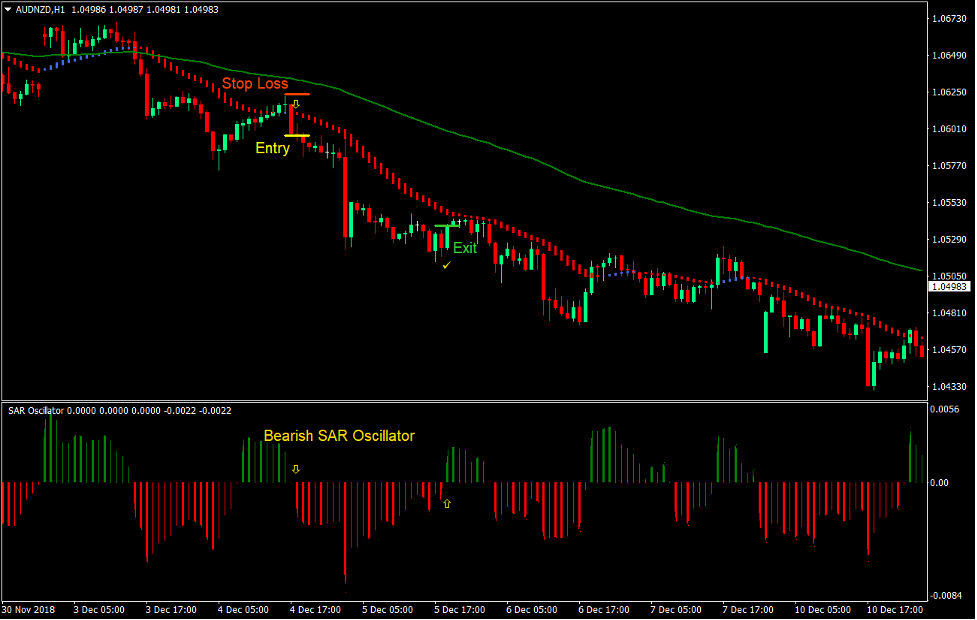
Task: Click the Bearish SAR Oscillator caption
Action: coord(340,436)
